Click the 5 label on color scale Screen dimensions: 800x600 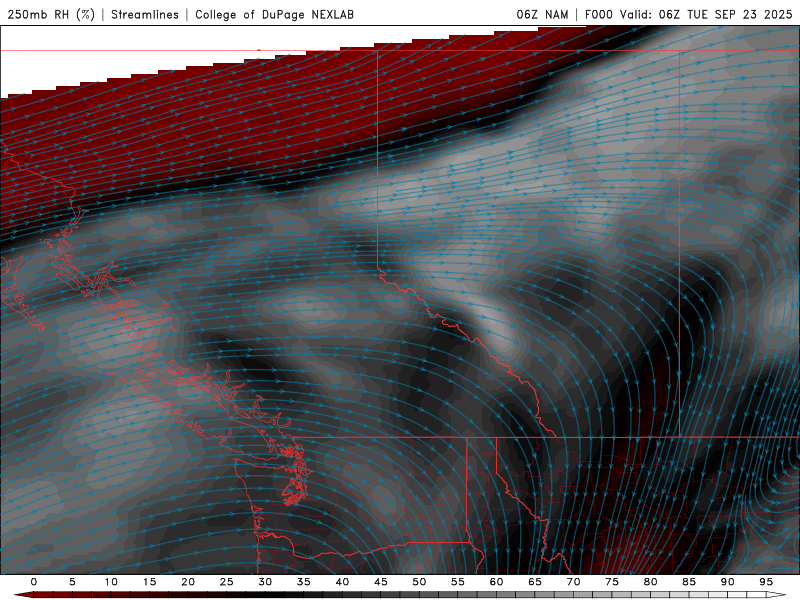(x=72, y=582)
